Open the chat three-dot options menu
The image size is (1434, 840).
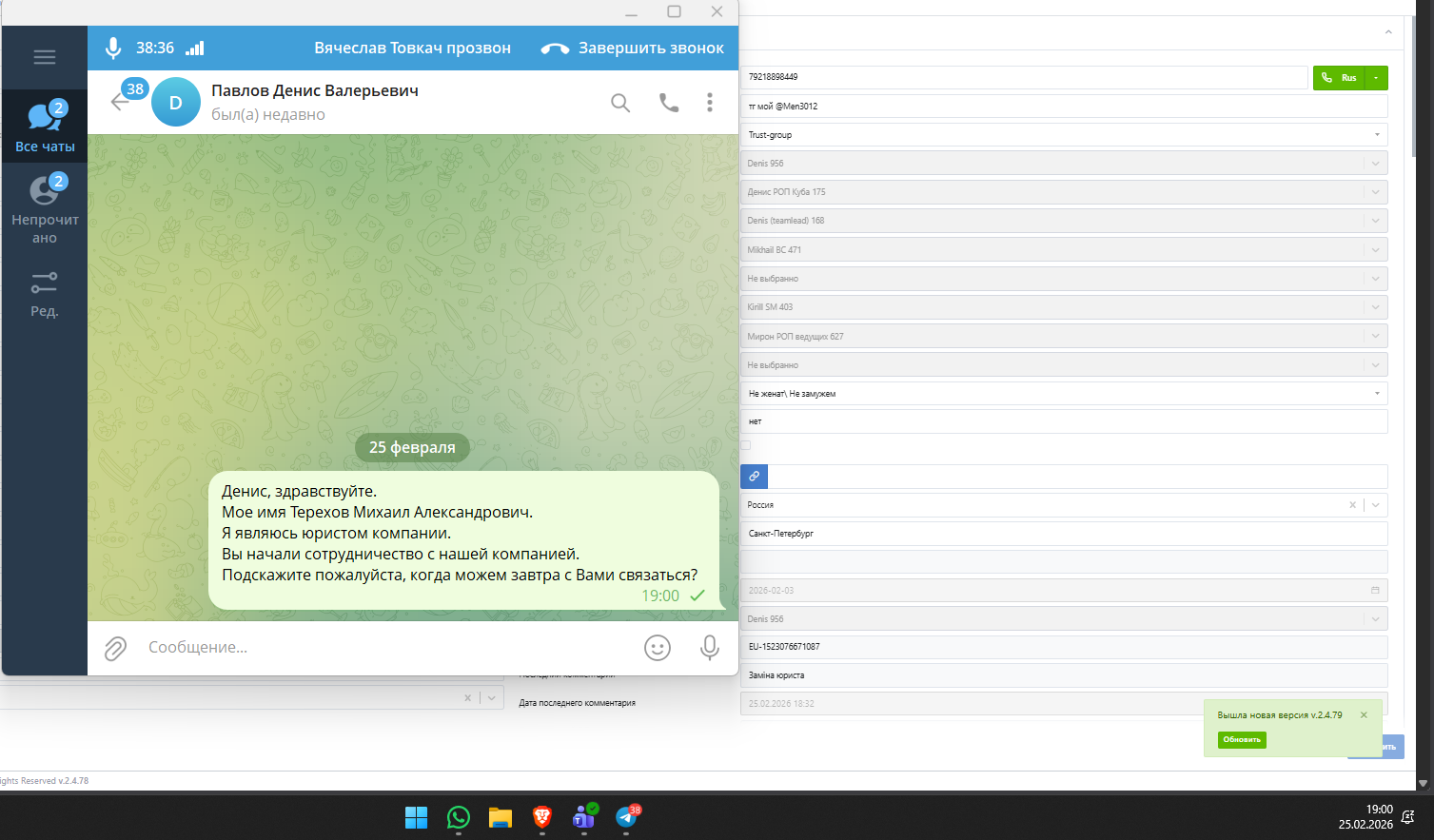710,103
